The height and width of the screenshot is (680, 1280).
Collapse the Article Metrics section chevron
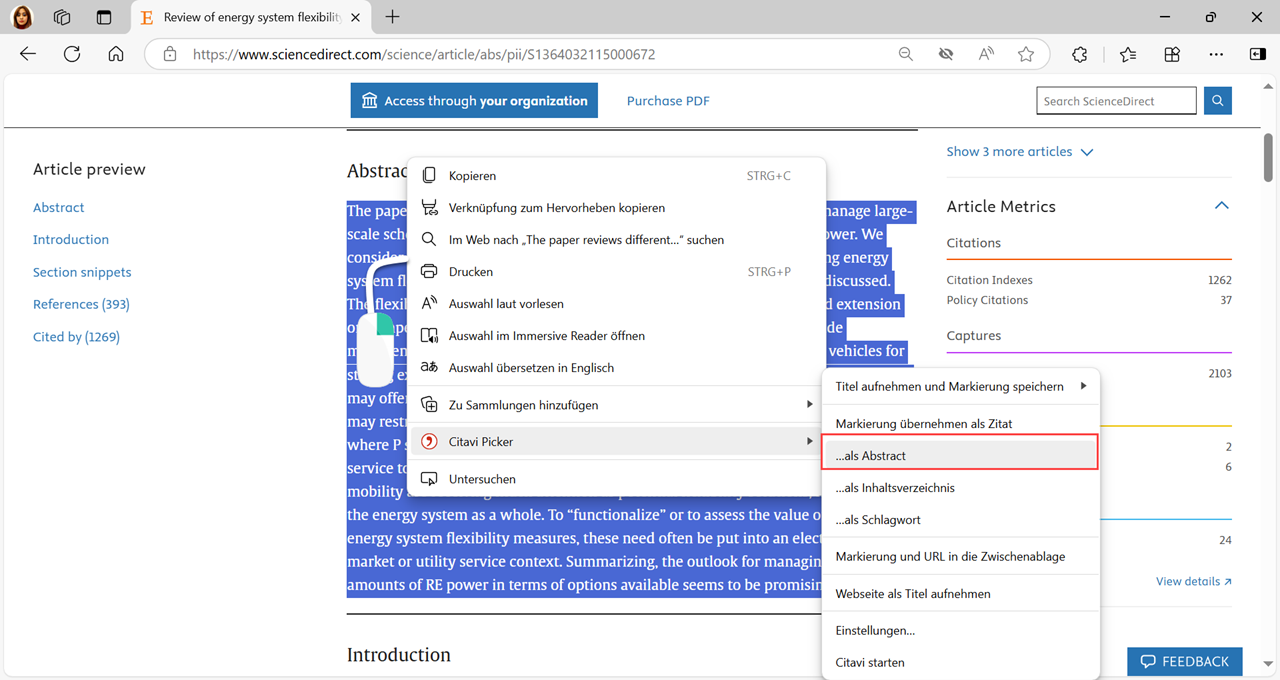(x=1221, y=206)
